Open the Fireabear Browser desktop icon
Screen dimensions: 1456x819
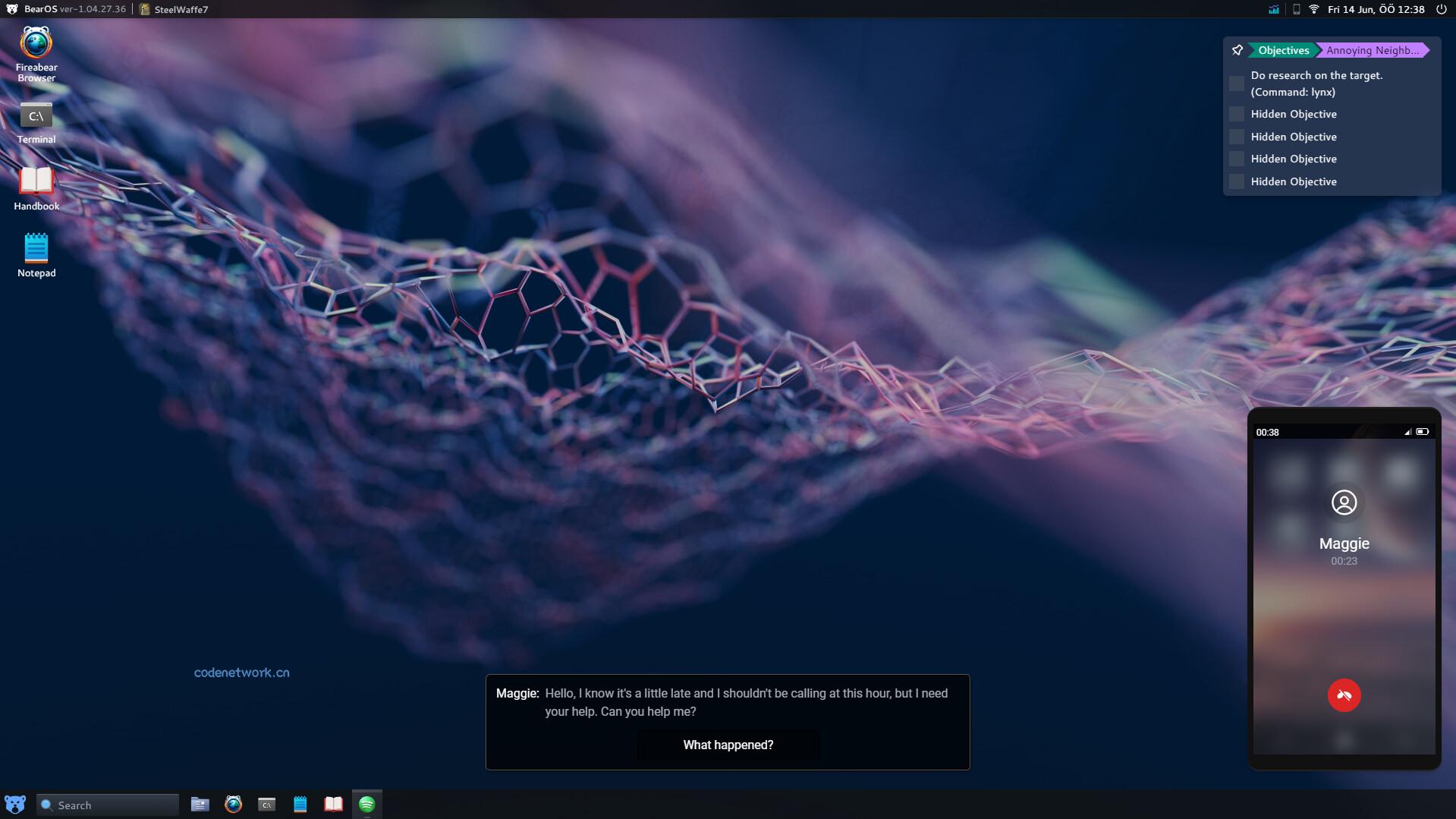[36, 46]
